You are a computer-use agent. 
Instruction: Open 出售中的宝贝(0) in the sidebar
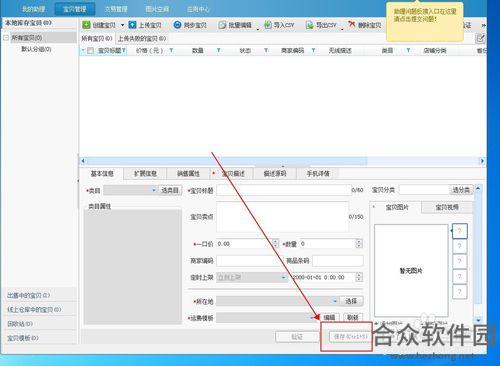pyautogui.click(x=39, y=295)
